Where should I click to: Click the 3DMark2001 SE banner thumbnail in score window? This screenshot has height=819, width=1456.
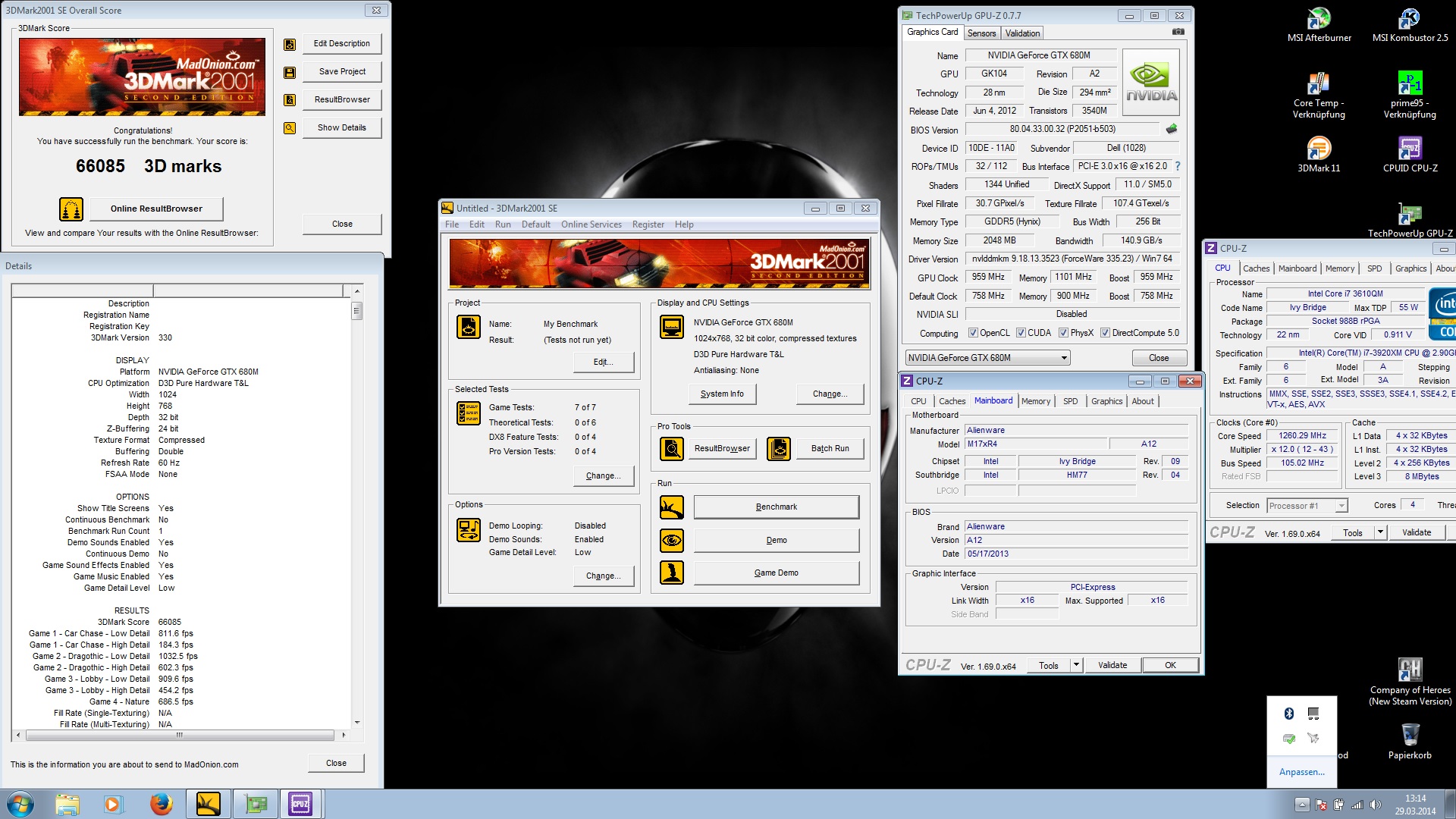pos(143,77)
